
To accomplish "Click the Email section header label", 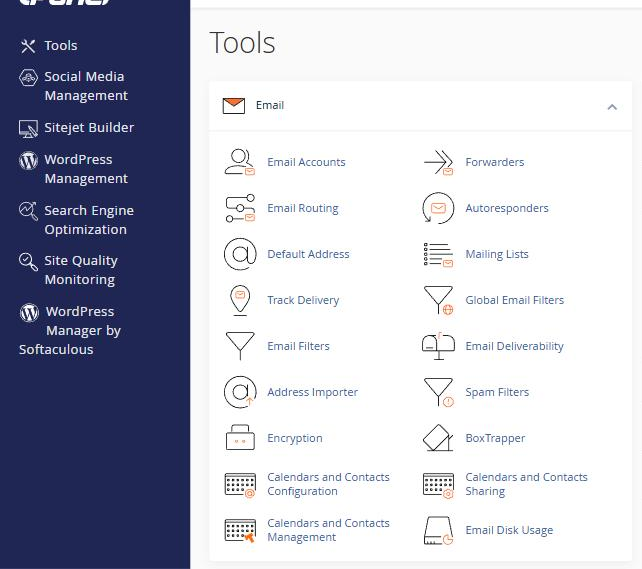I will tap(269, 105).
